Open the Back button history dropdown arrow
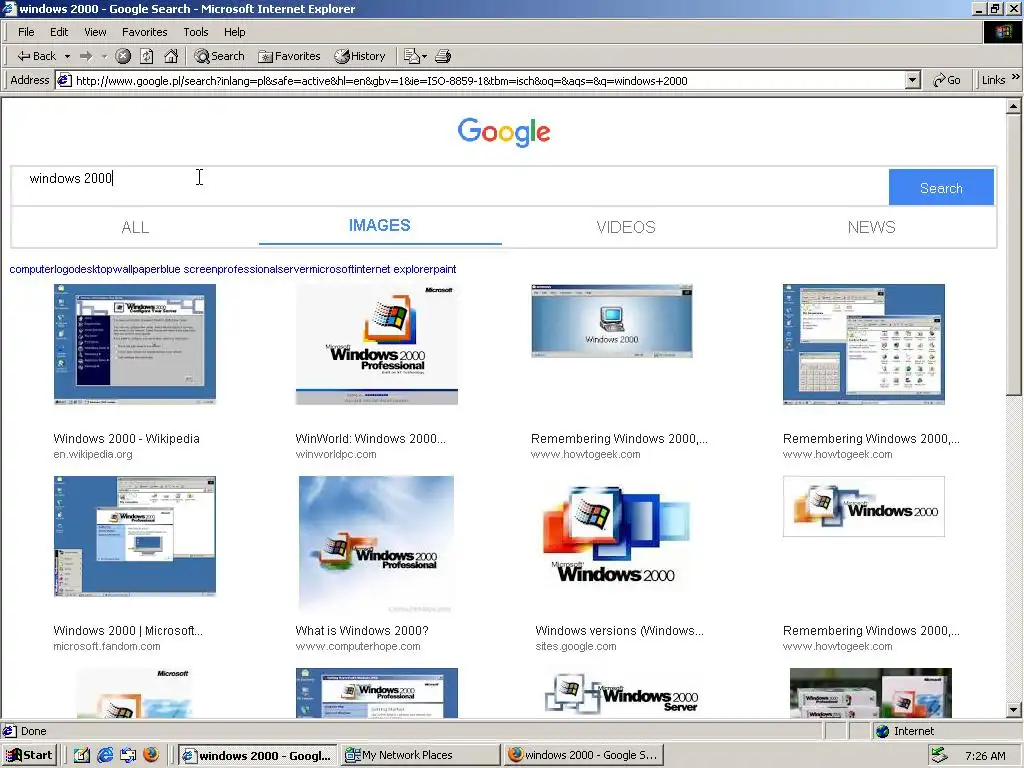The height and width of the screenshot is (768, 1024). pyautogui.click(x=67, y=56)
